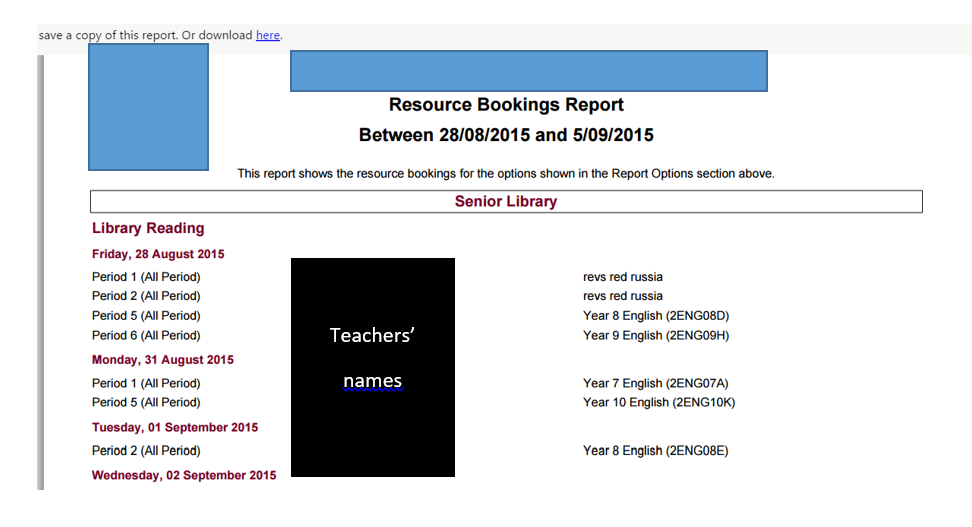The width and height of the screenshot is (972, 527).
Task: Click the Wednesday, 02 September 2015 heading
Action: click(184, 475)
